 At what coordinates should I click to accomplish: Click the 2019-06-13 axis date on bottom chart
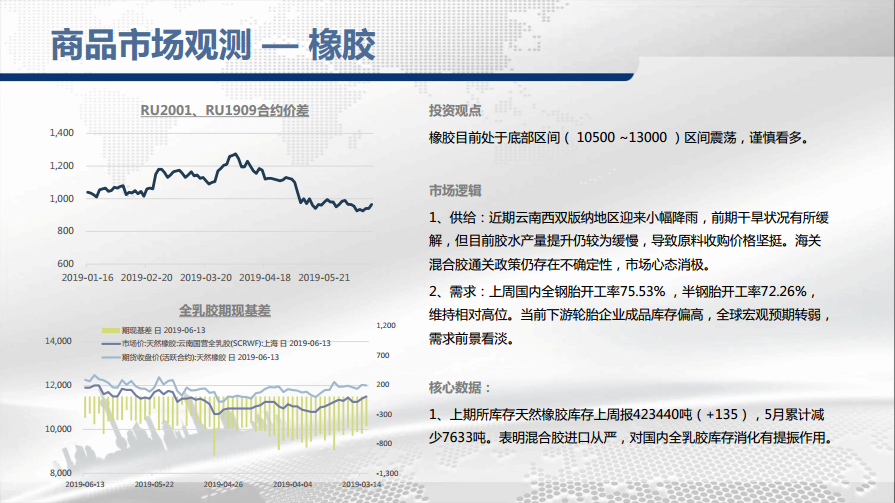86,483
